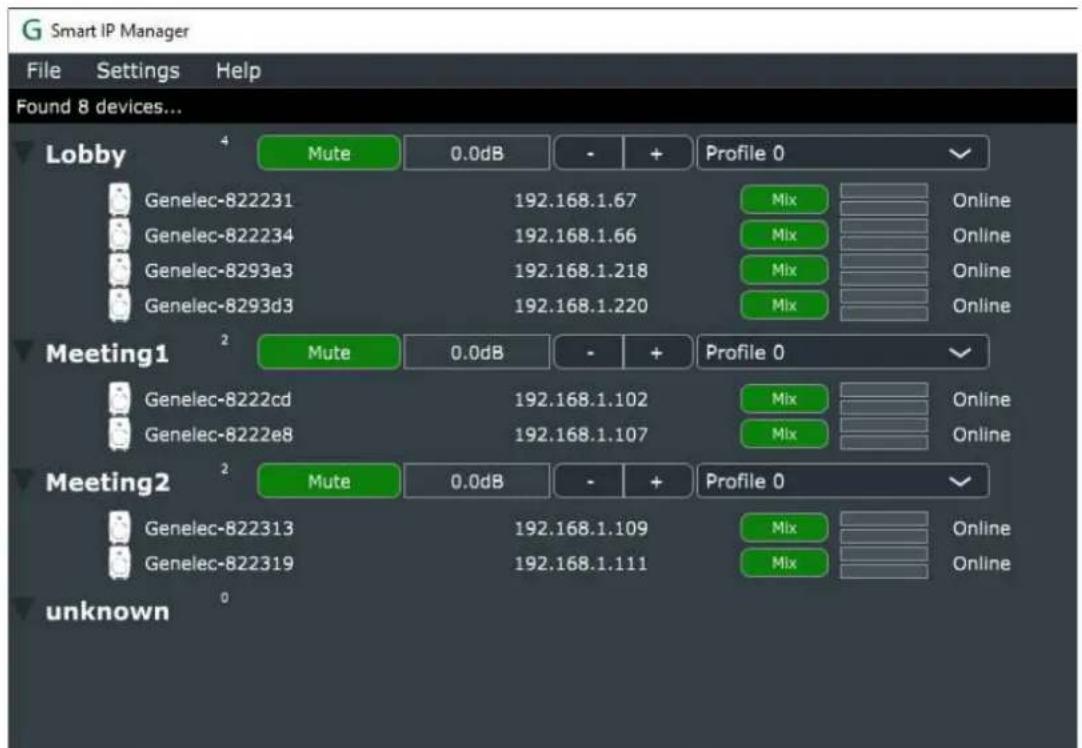The width and height of the screenshot is (1082, 748).
Task: Select the Lobby zone heading
Action: click(86, 155)
